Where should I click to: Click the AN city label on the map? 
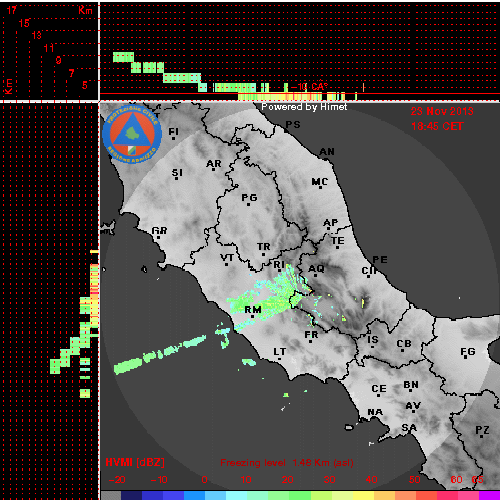point(327,152)
